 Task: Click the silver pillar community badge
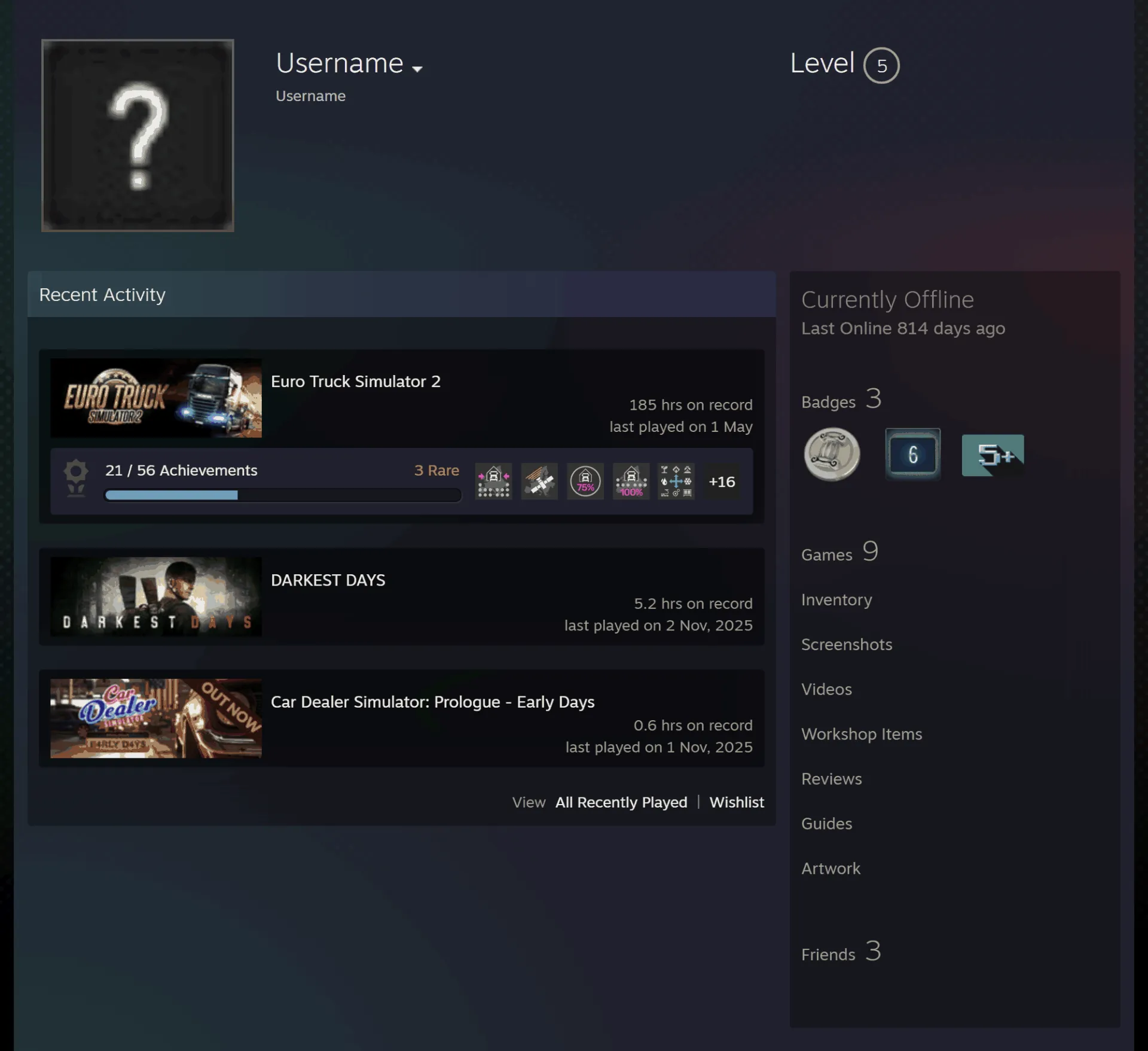tap(832, 455)
